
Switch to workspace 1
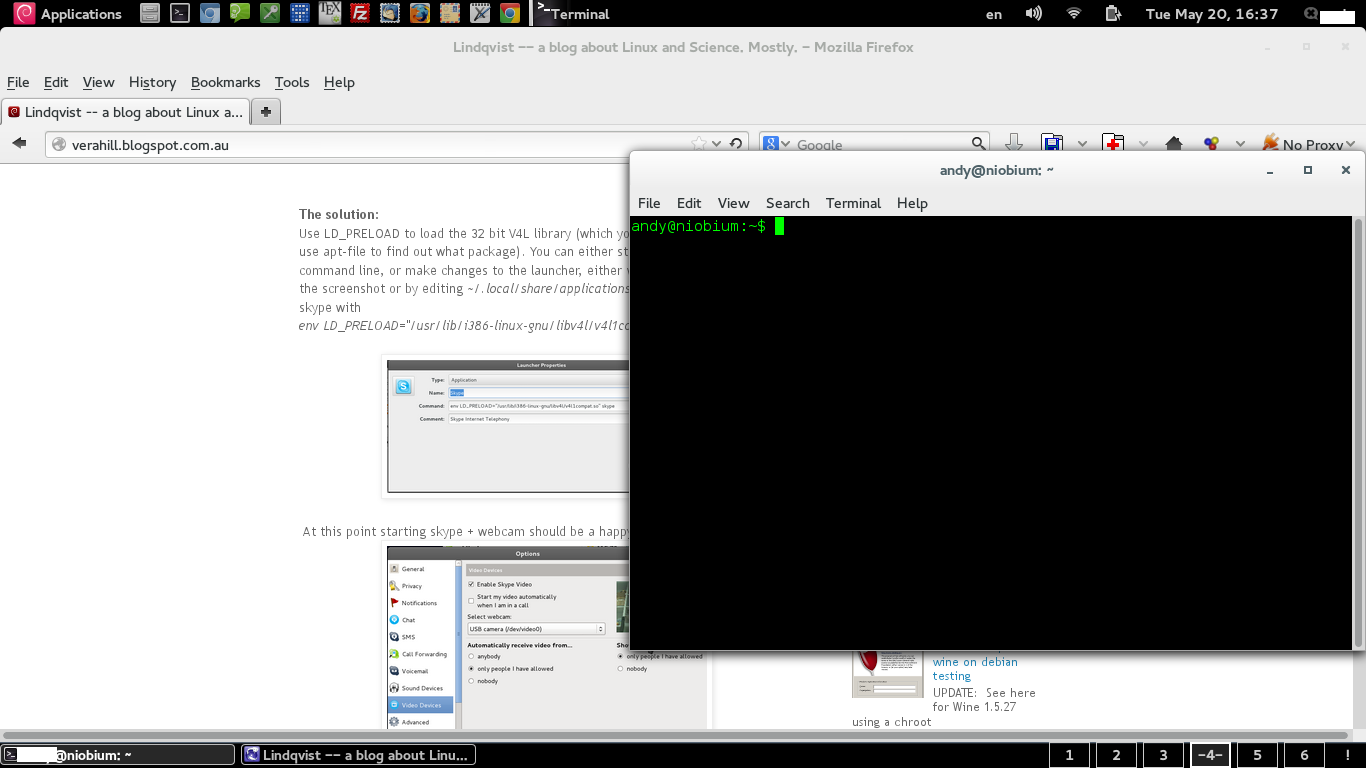(x=1069, y=755)
